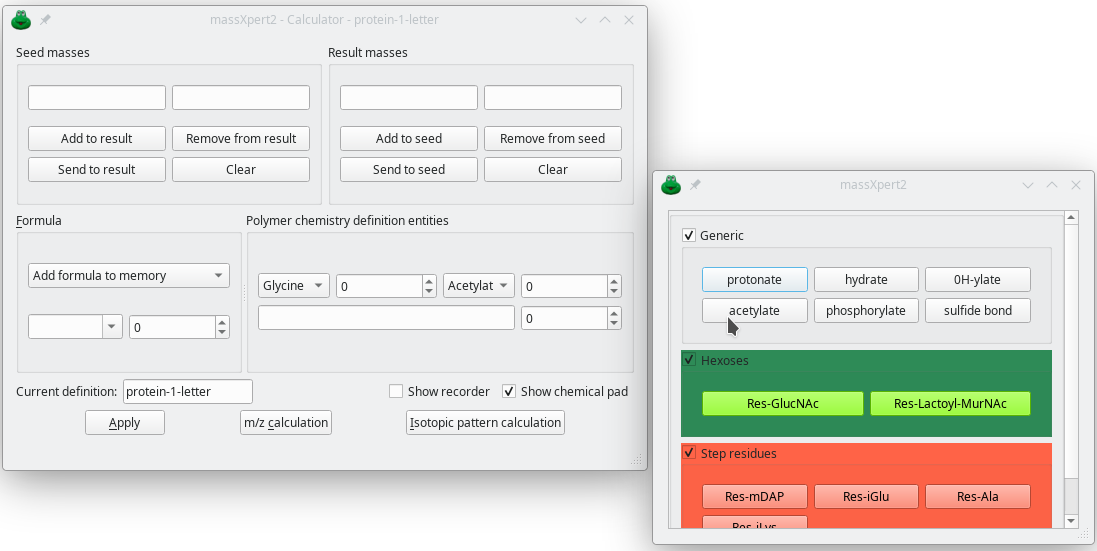The height and width of the screenshot is (551, 1097).
Task: Increase the Glycine count spinner
Action: tap(430, 280)
